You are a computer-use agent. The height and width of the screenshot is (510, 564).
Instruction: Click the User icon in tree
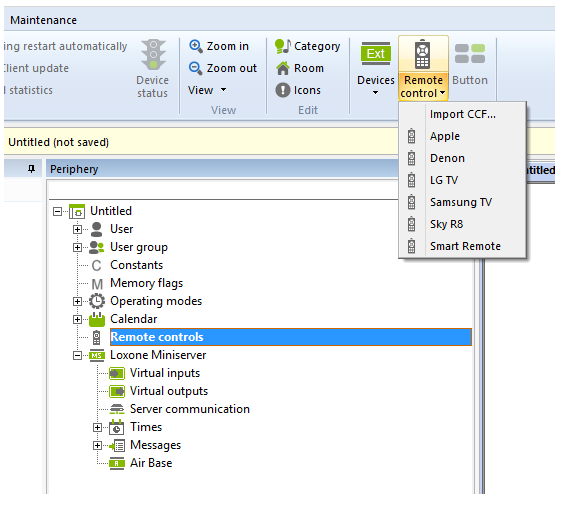(96, 229)
